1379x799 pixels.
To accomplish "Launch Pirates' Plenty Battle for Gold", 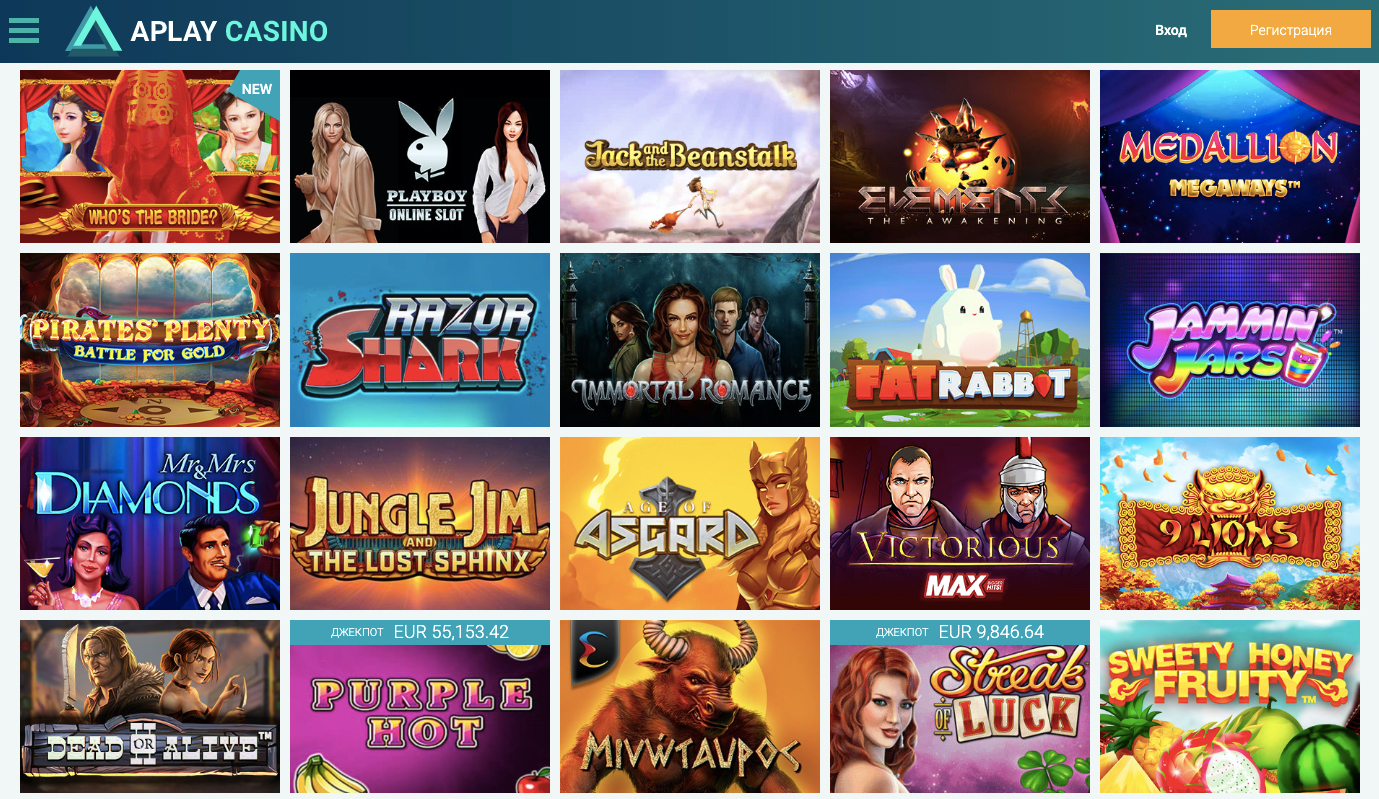I will point(150,340).
